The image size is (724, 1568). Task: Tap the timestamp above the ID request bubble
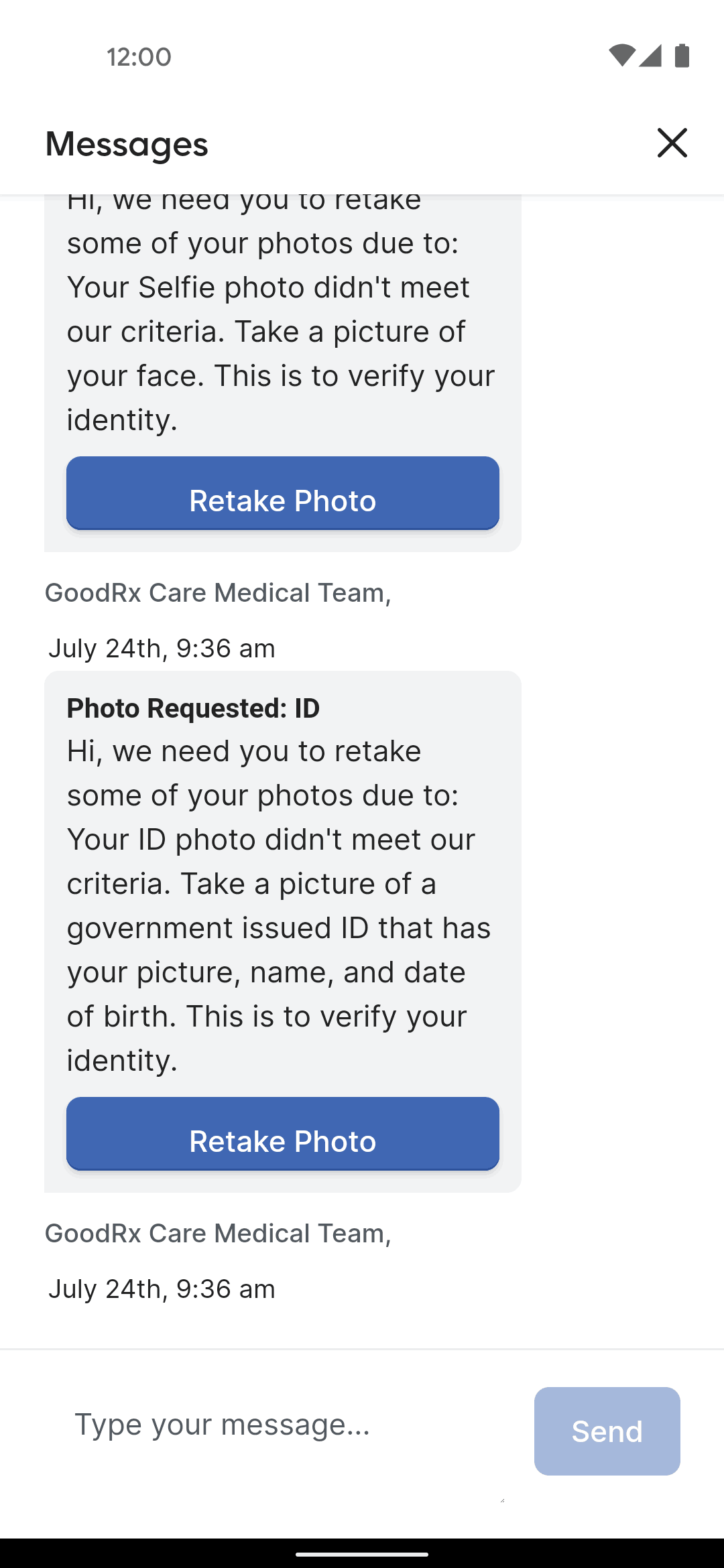(162, 649)
